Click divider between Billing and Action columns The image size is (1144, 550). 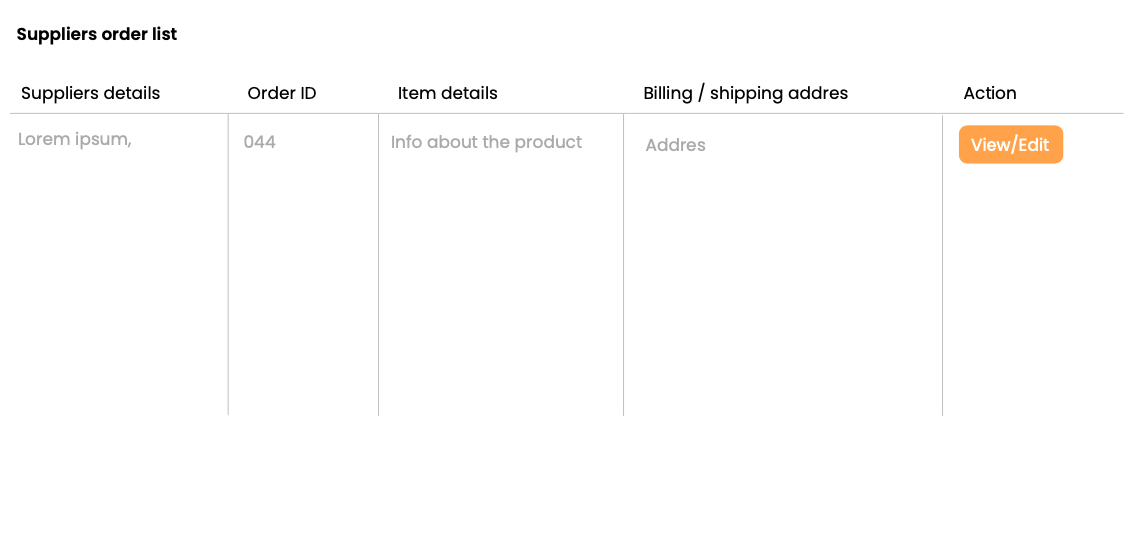tap(943, 265)
